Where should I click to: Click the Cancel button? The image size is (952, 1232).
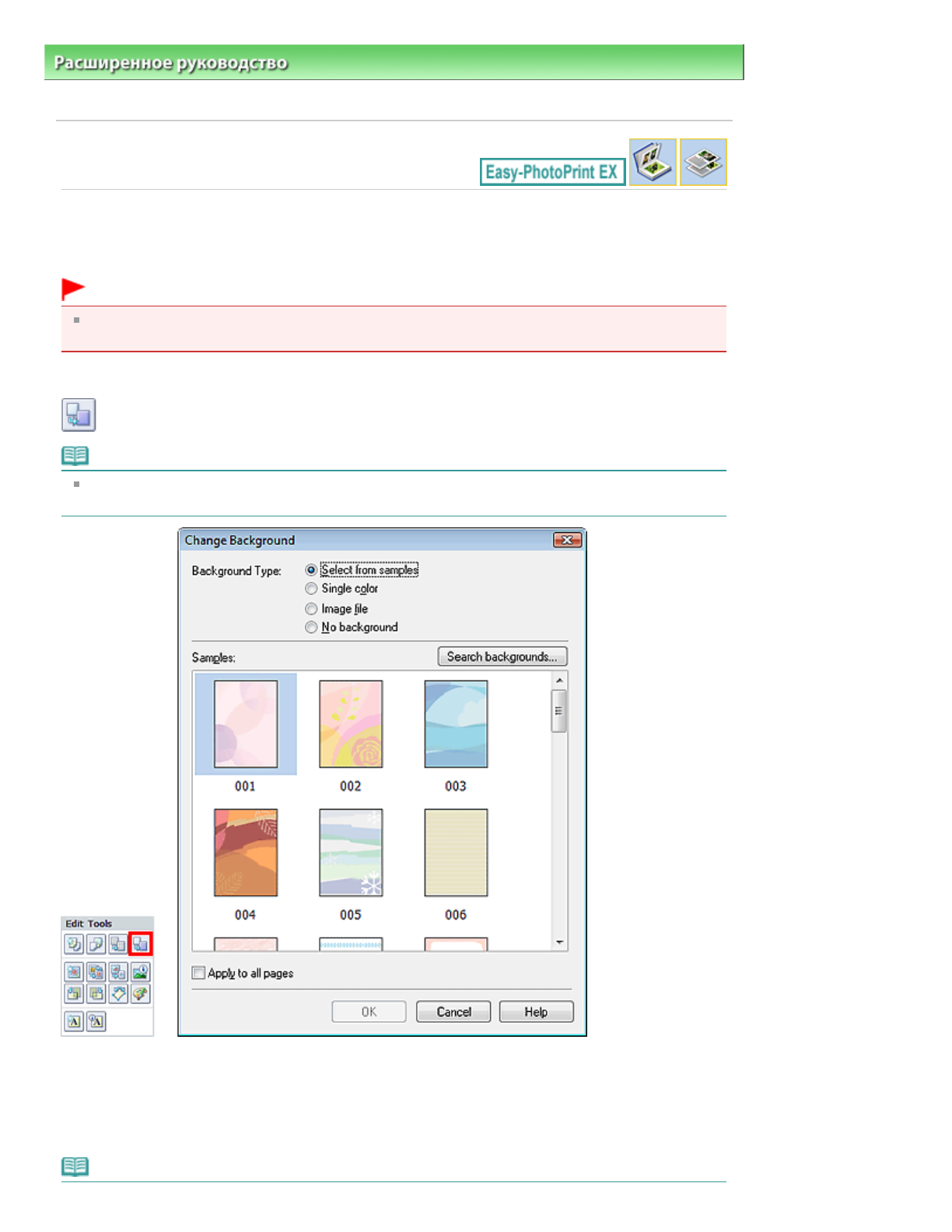453,1012
